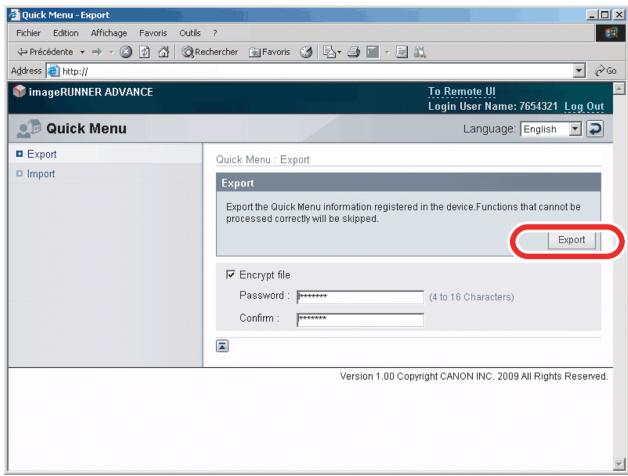This screenshot has height=476, width=628.
Task: Open the Favoris toolbar button
Action: pos(269,52)
